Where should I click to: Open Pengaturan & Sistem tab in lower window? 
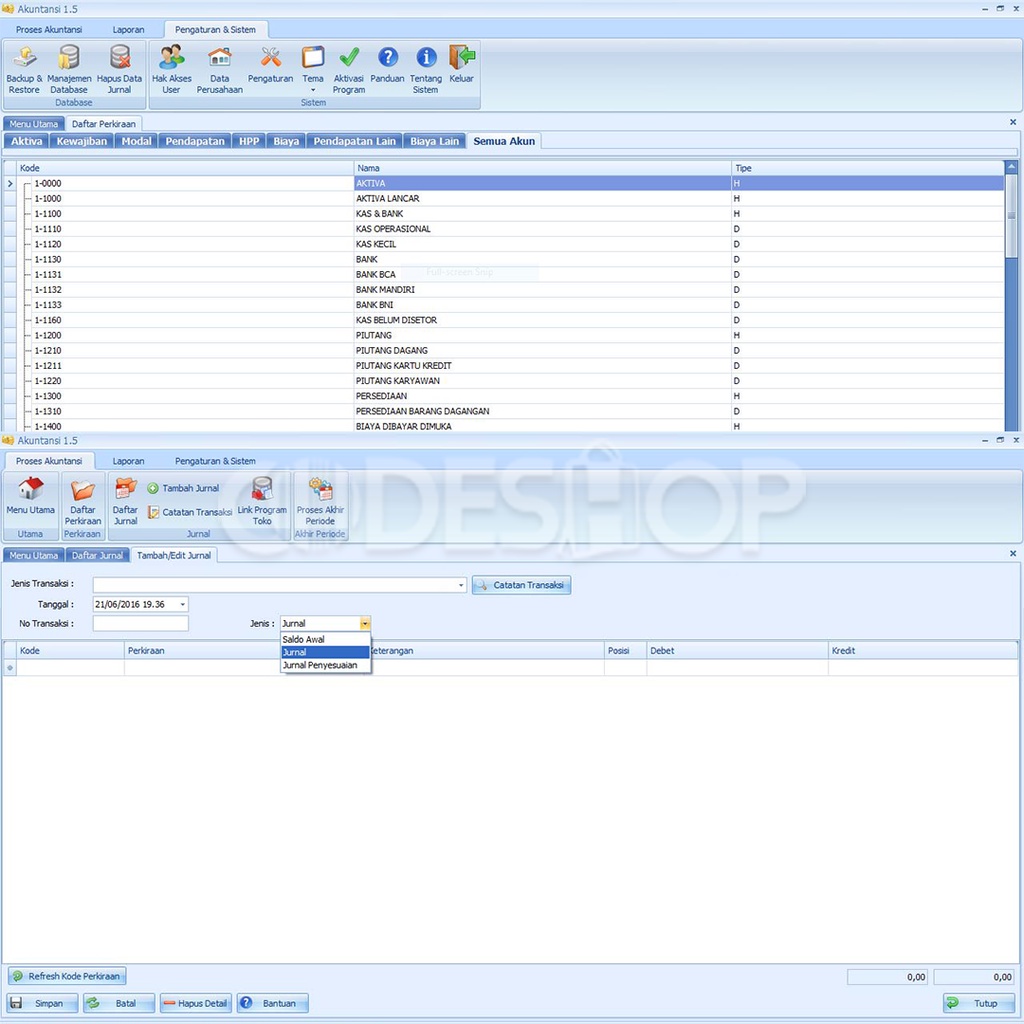point(215,461)
